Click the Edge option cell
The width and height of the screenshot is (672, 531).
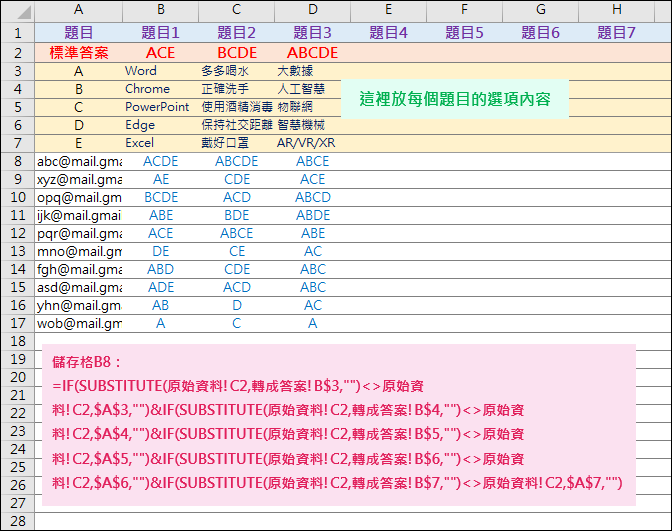[161, 125]
